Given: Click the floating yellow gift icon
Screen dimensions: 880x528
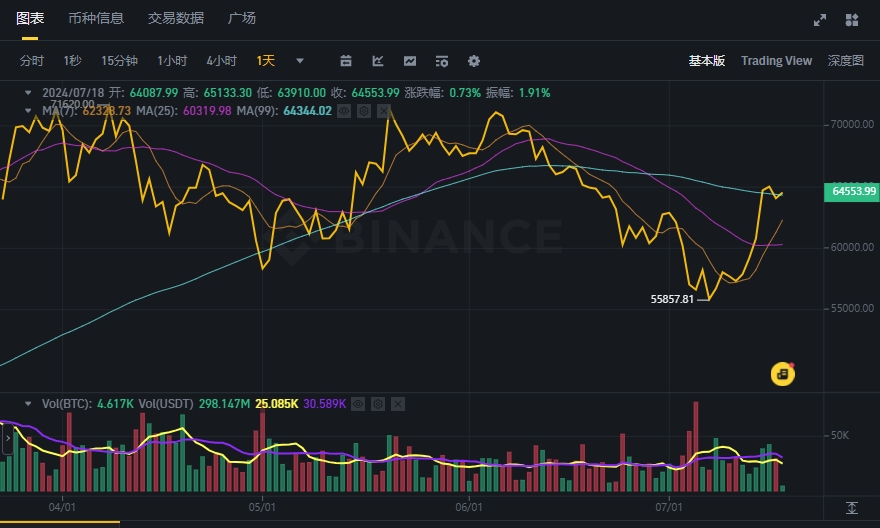Looking at the screenshot, I should [782, 373].
